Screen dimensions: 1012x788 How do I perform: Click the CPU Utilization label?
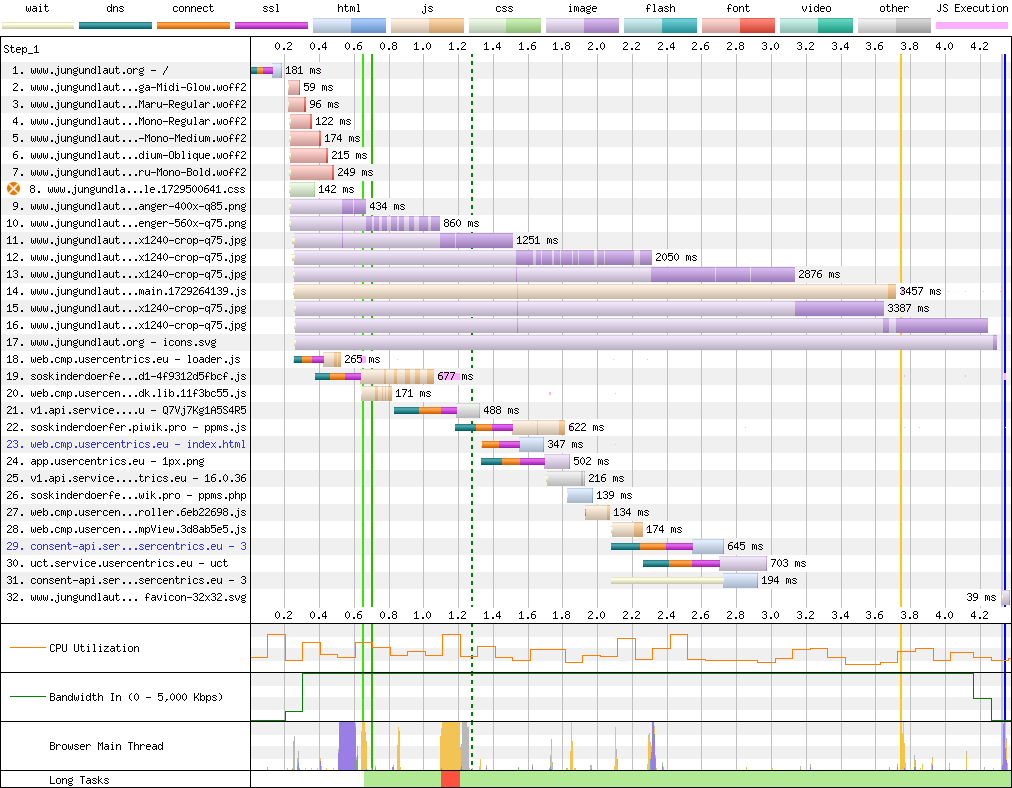[x=94, y=648]
